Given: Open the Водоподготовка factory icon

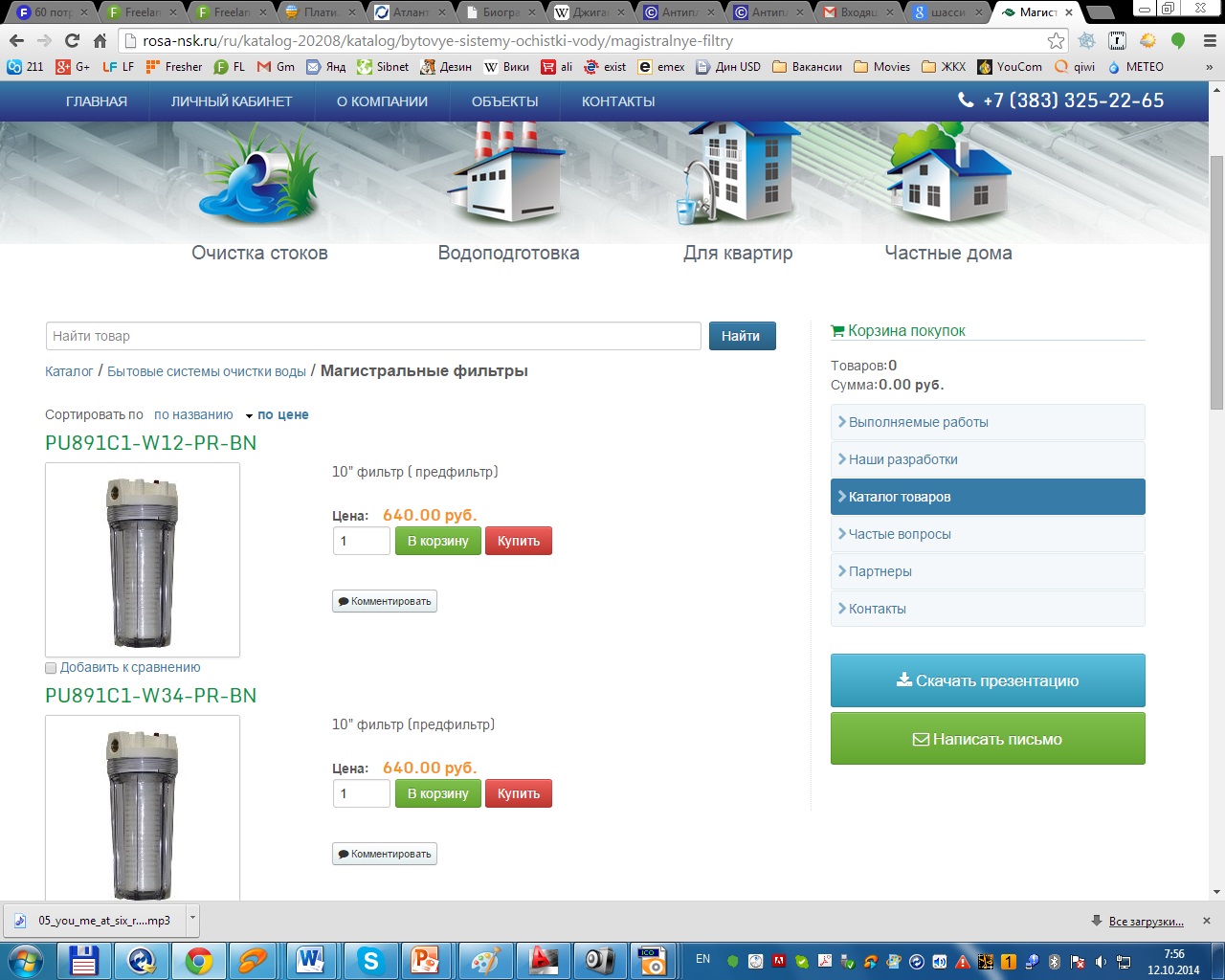Looking at the screenshot, I should 508,172.
